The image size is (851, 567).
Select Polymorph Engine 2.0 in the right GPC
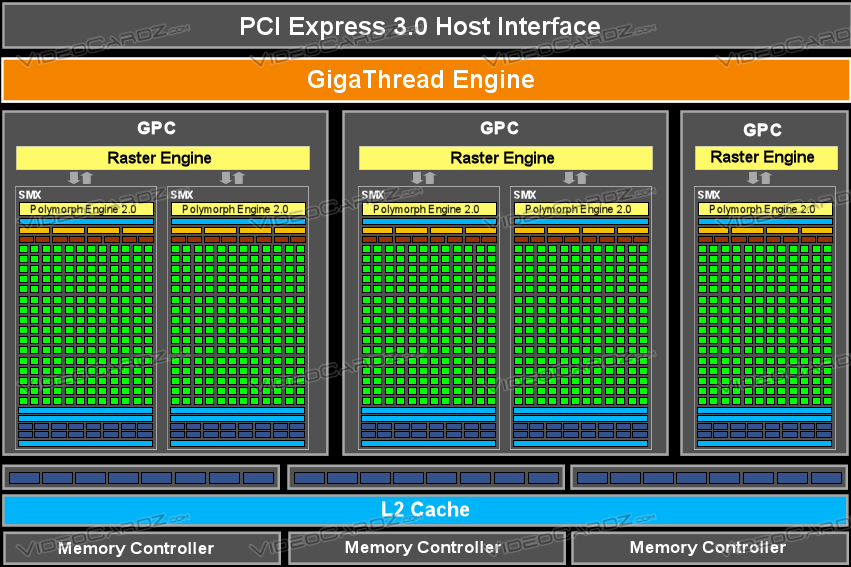tap(765, 209)
